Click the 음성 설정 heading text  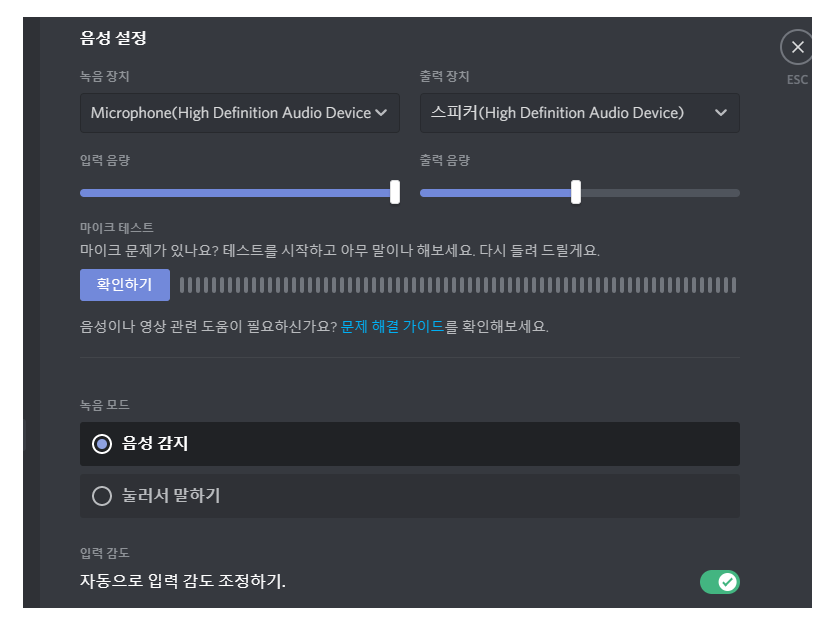coord(113,38)
